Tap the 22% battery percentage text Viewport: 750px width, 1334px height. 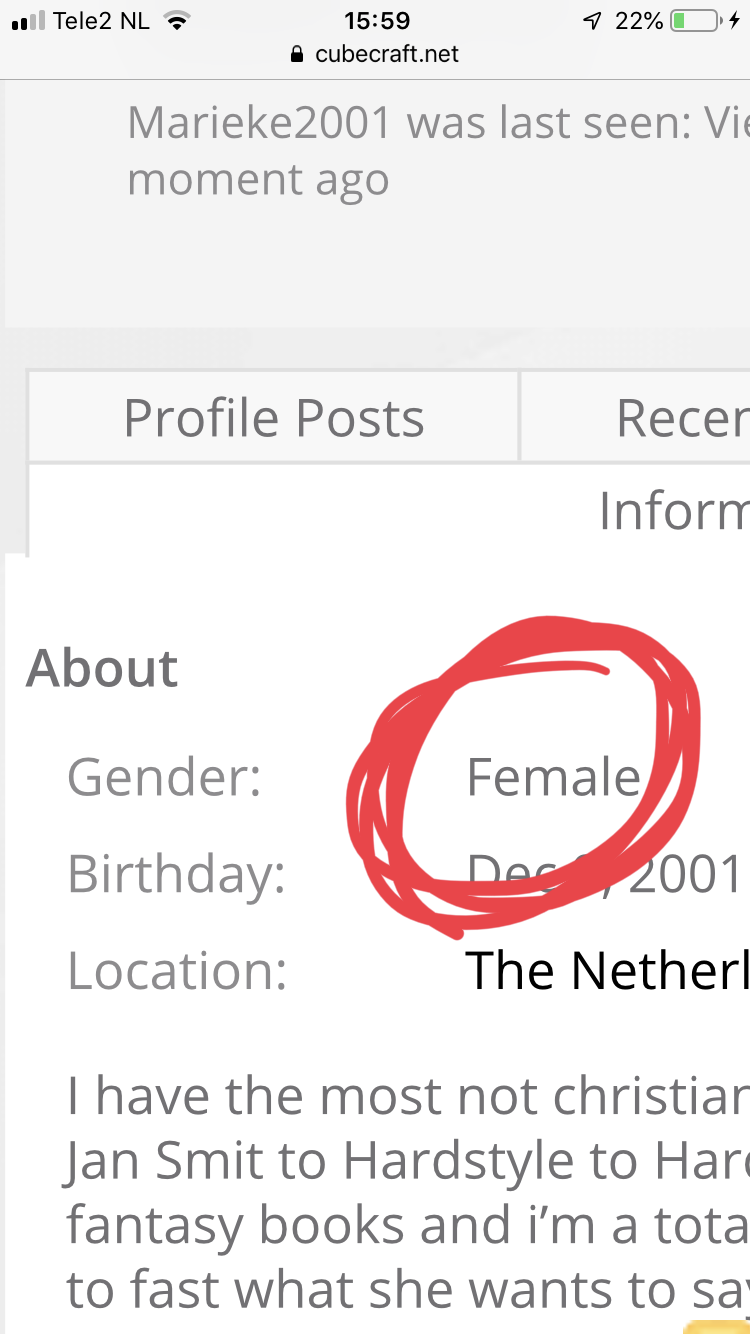[x=639, y=21]
